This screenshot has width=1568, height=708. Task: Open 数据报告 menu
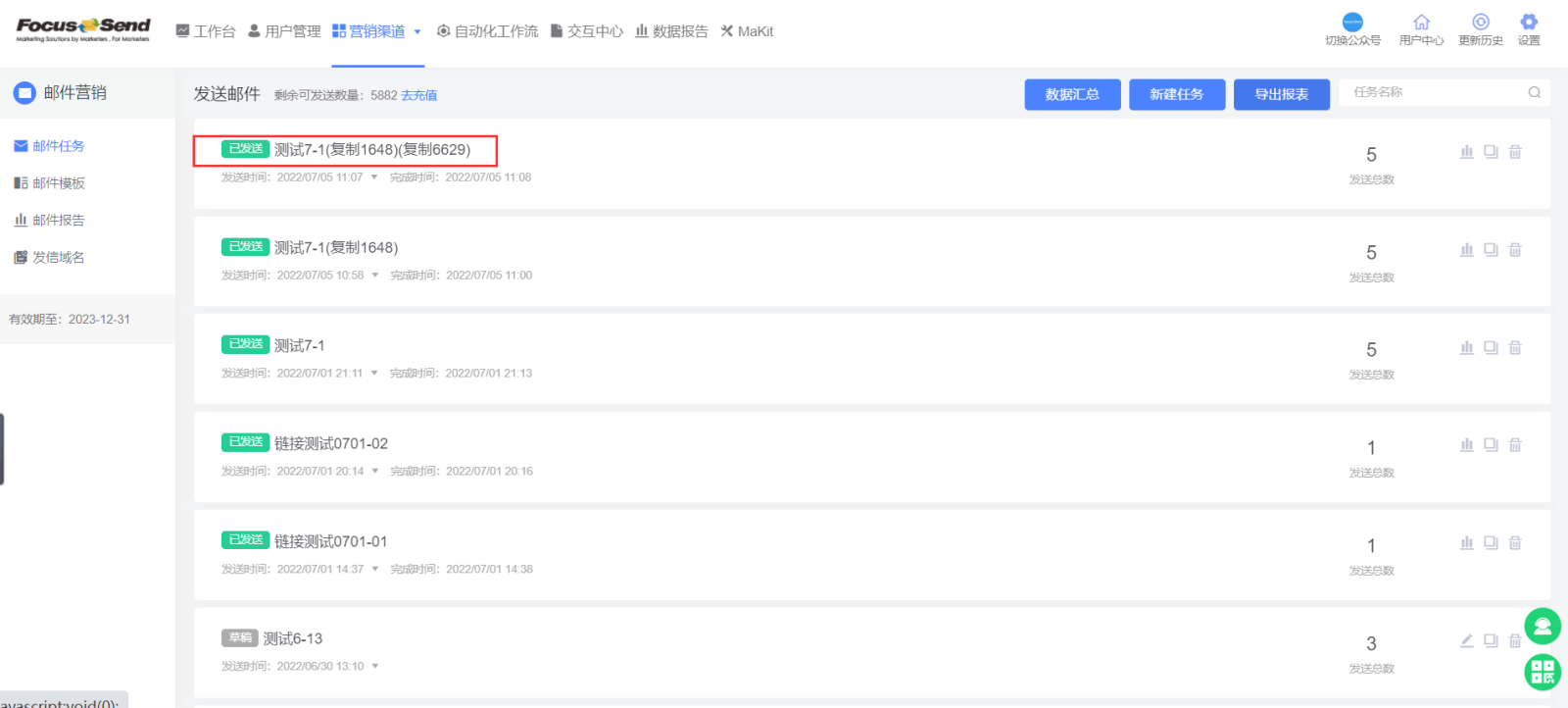(671, 31)
